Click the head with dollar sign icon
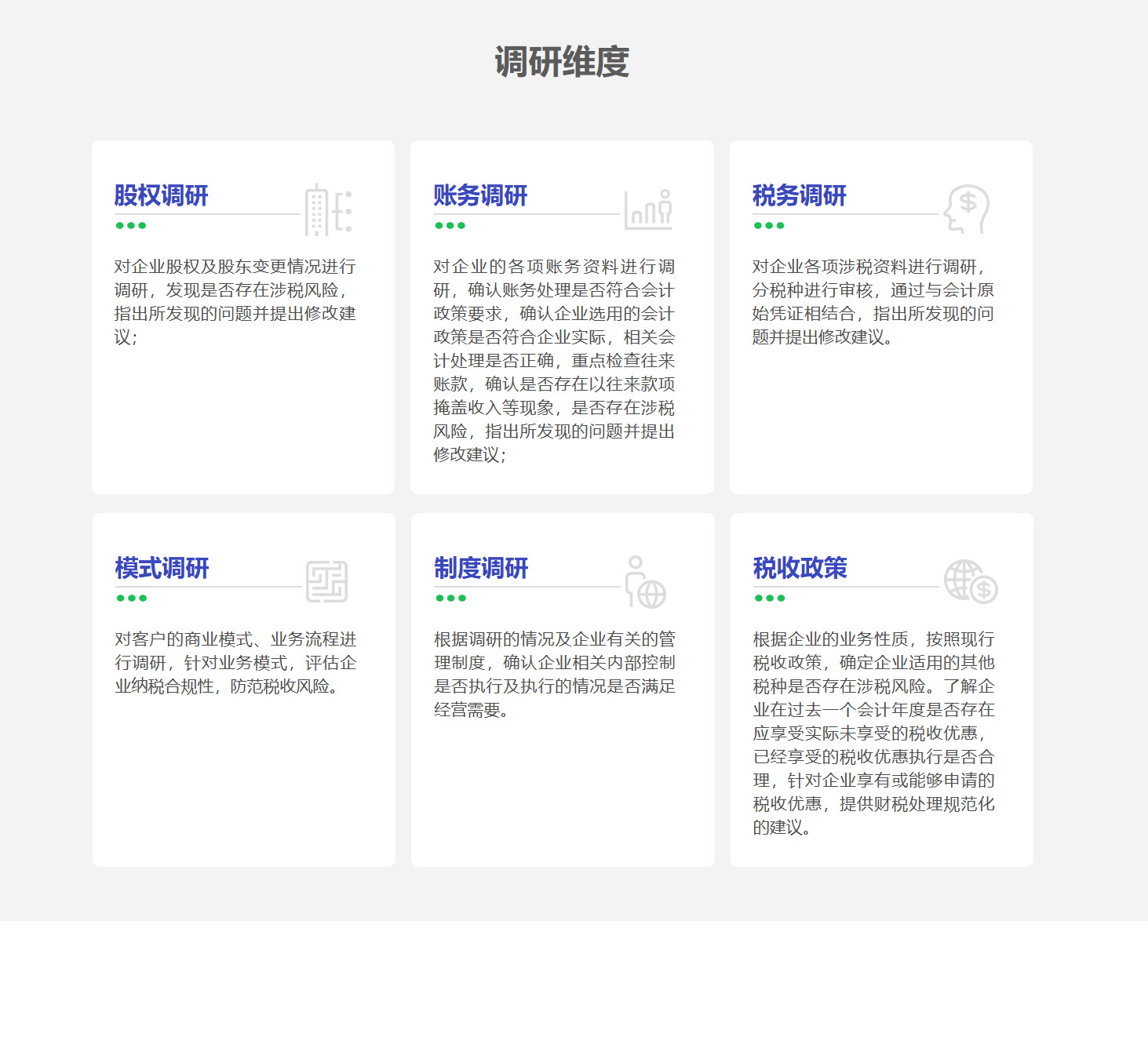 tap(966, 209)
